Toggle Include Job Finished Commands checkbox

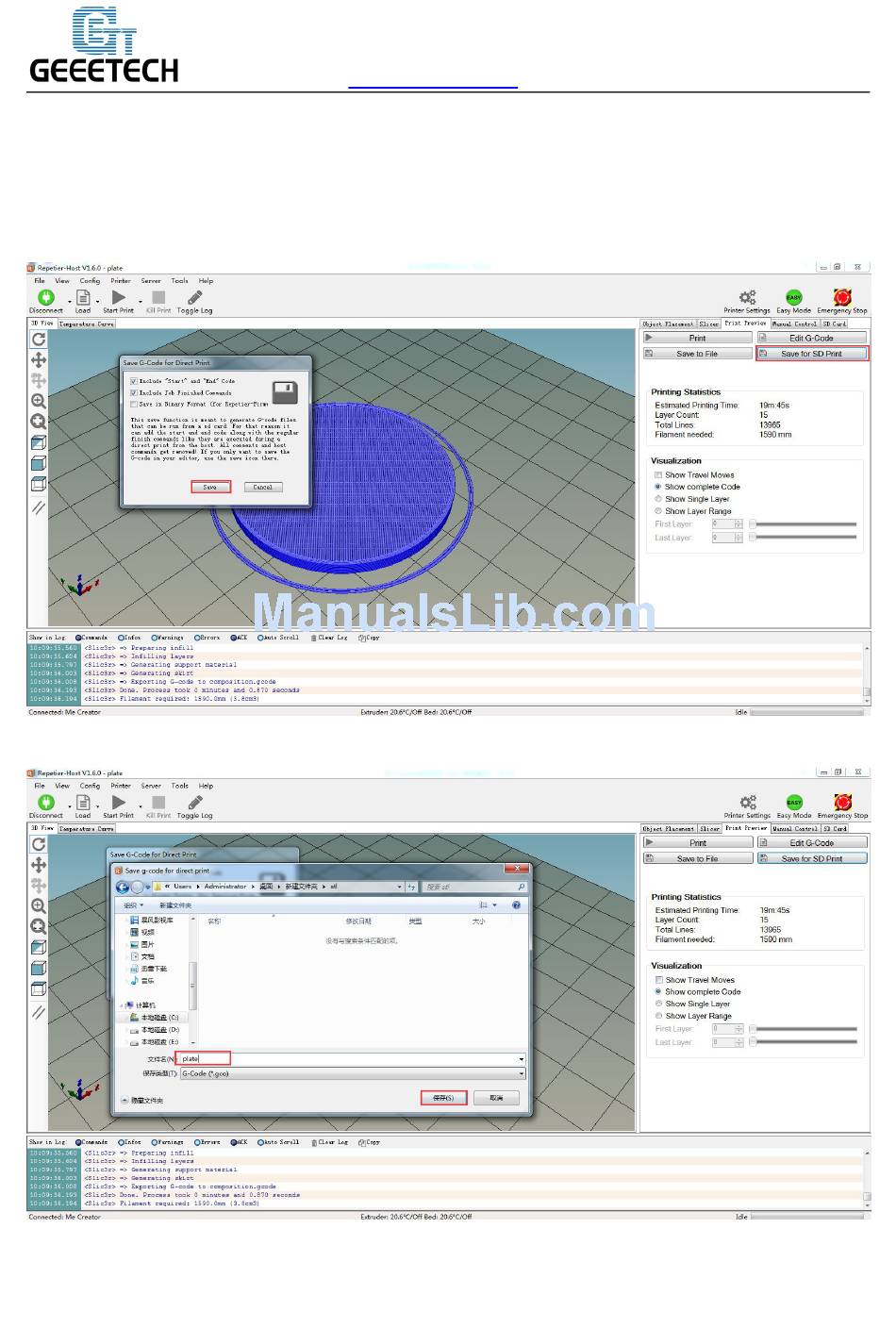(x=134, y=392)
